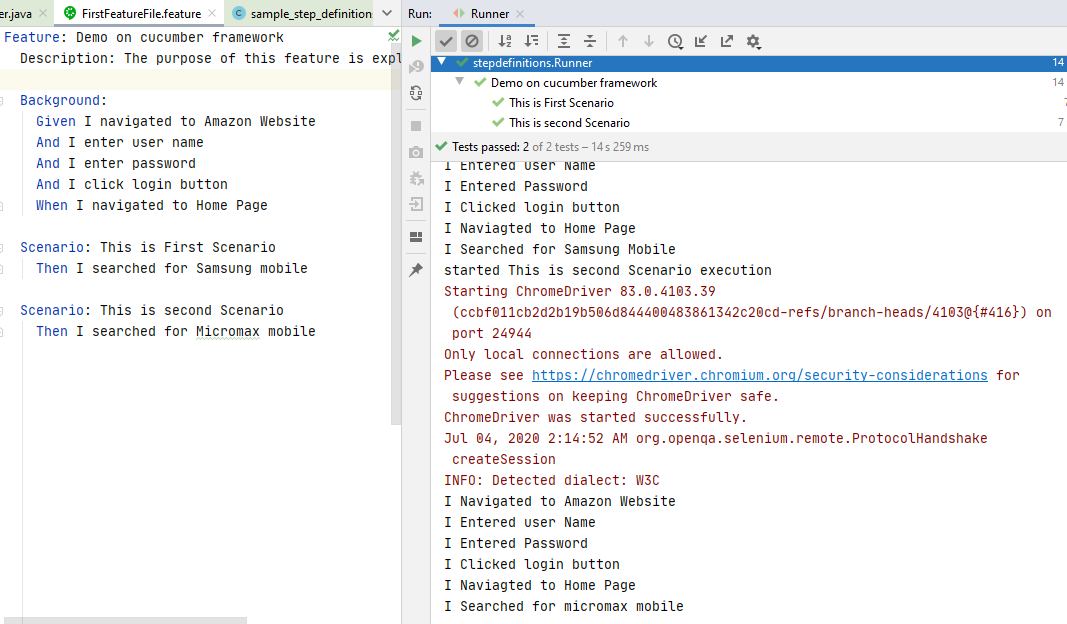Screen dimensions: 1067x624
Task: Go to next failed test arrow
Action: [649, 42]
